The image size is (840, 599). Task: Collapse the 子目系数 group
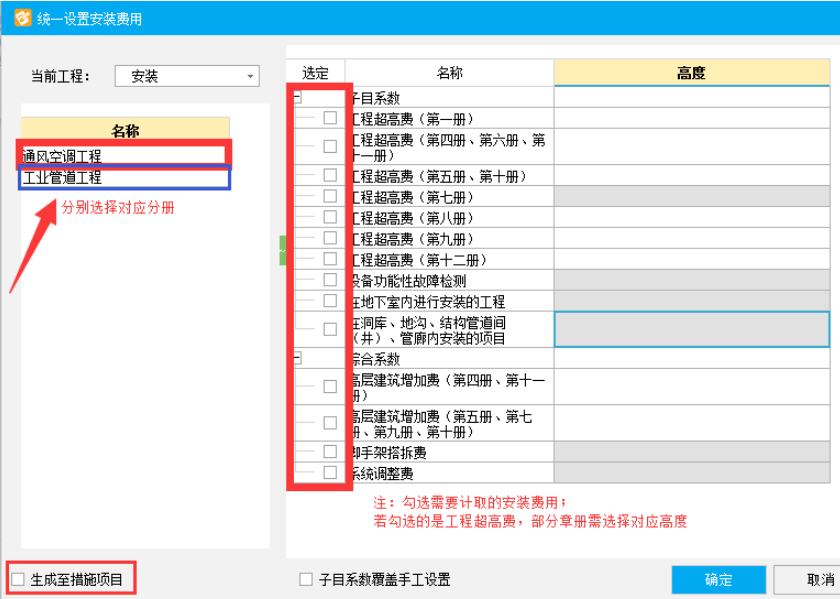[x=297, y=97]
